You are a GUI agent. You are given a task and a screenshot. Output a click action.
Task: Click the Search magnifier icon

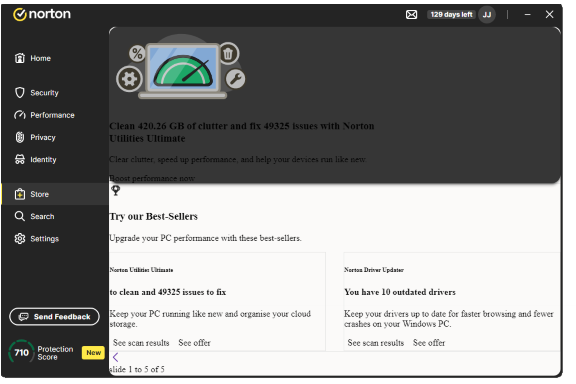click(x=20, y=216)
